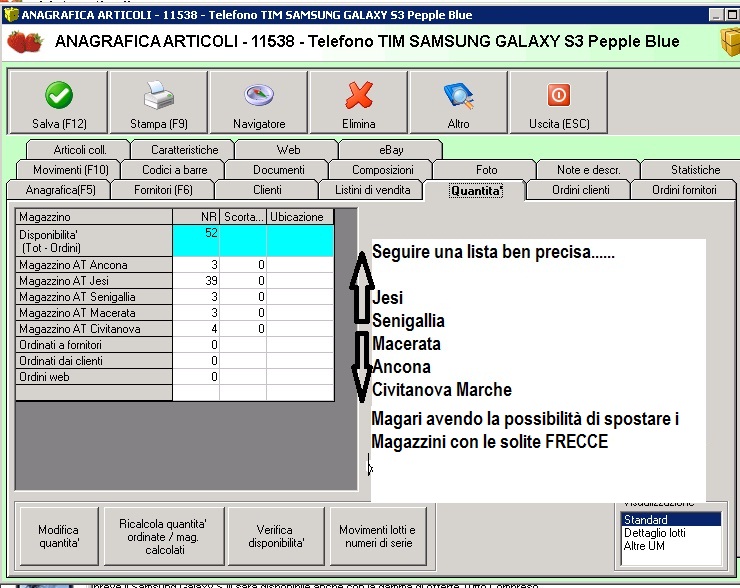Click Ricalcola quantita' ordinate button
Screen dimensions: 740x588
(x=163, y=536)
